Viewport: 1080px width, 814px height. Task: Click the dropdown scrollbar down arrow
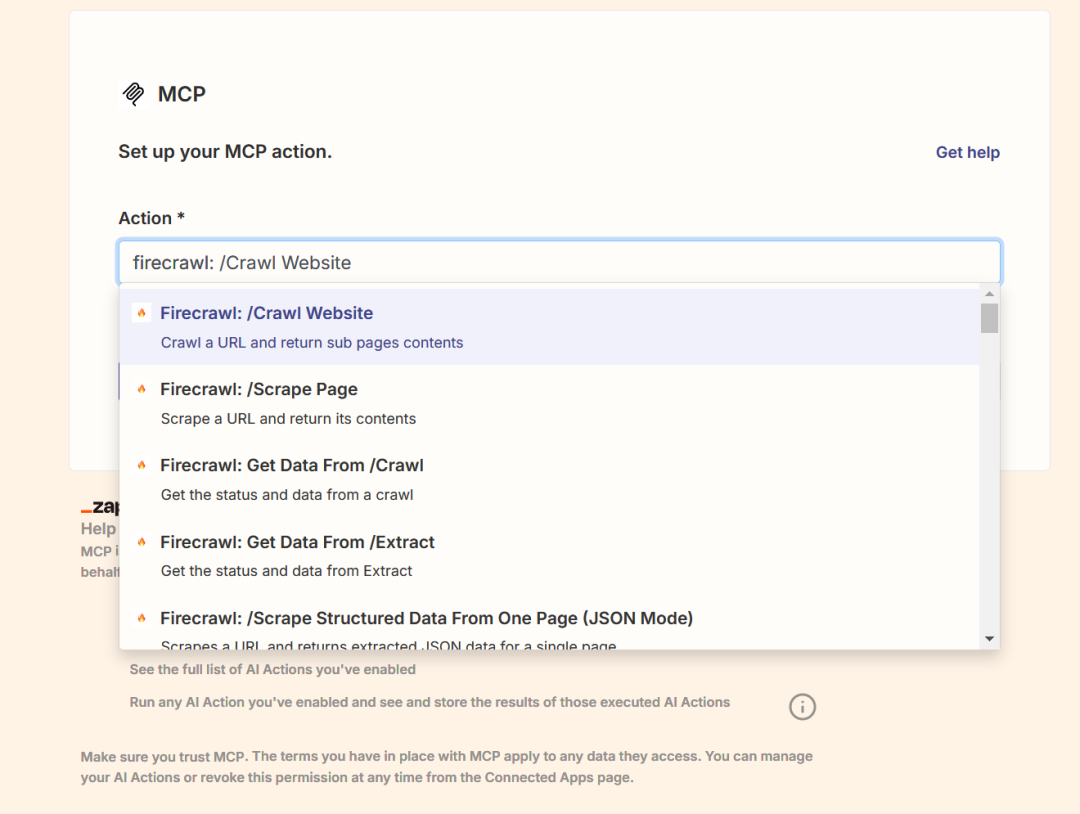[x=989, y=638]
